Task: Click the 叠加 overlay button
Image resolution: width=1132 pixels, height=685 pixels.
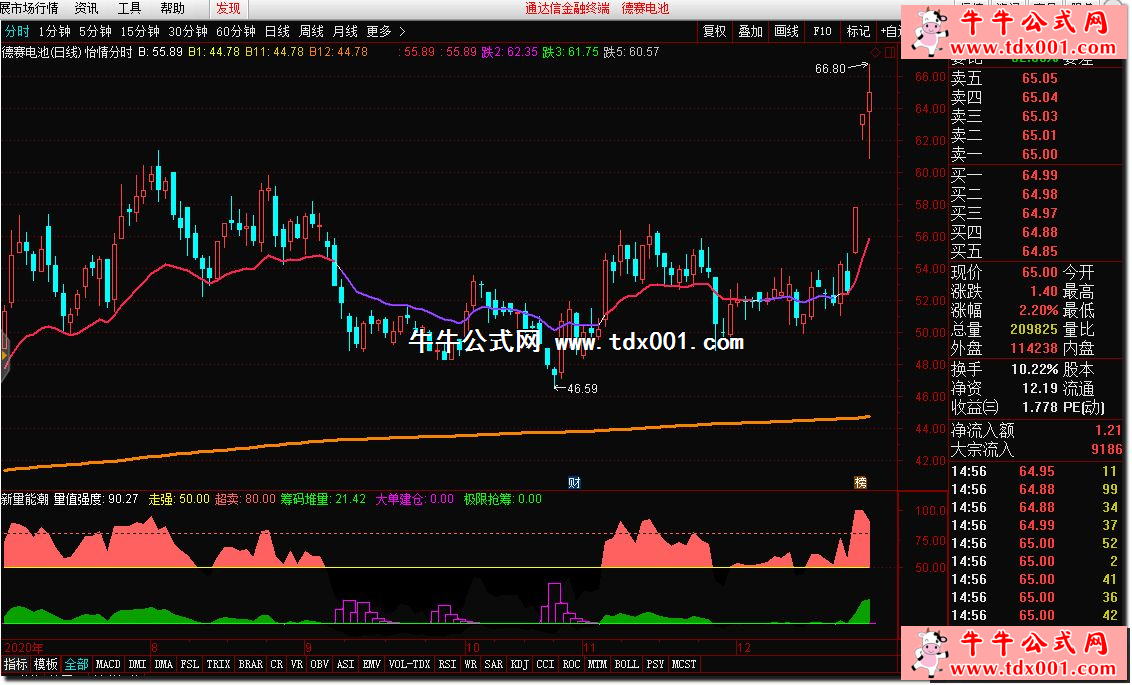Action: (x=751, y=32)
